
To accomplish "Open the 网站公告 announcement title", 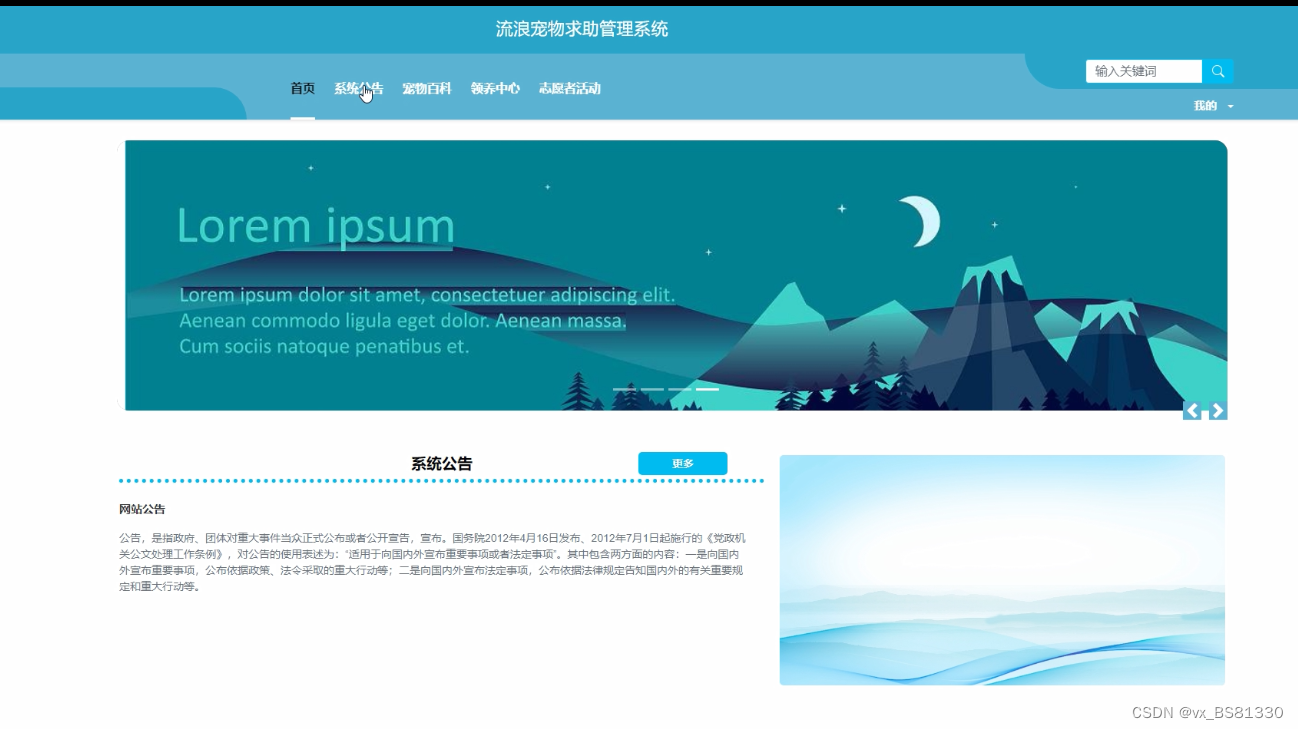I will 142,509.
